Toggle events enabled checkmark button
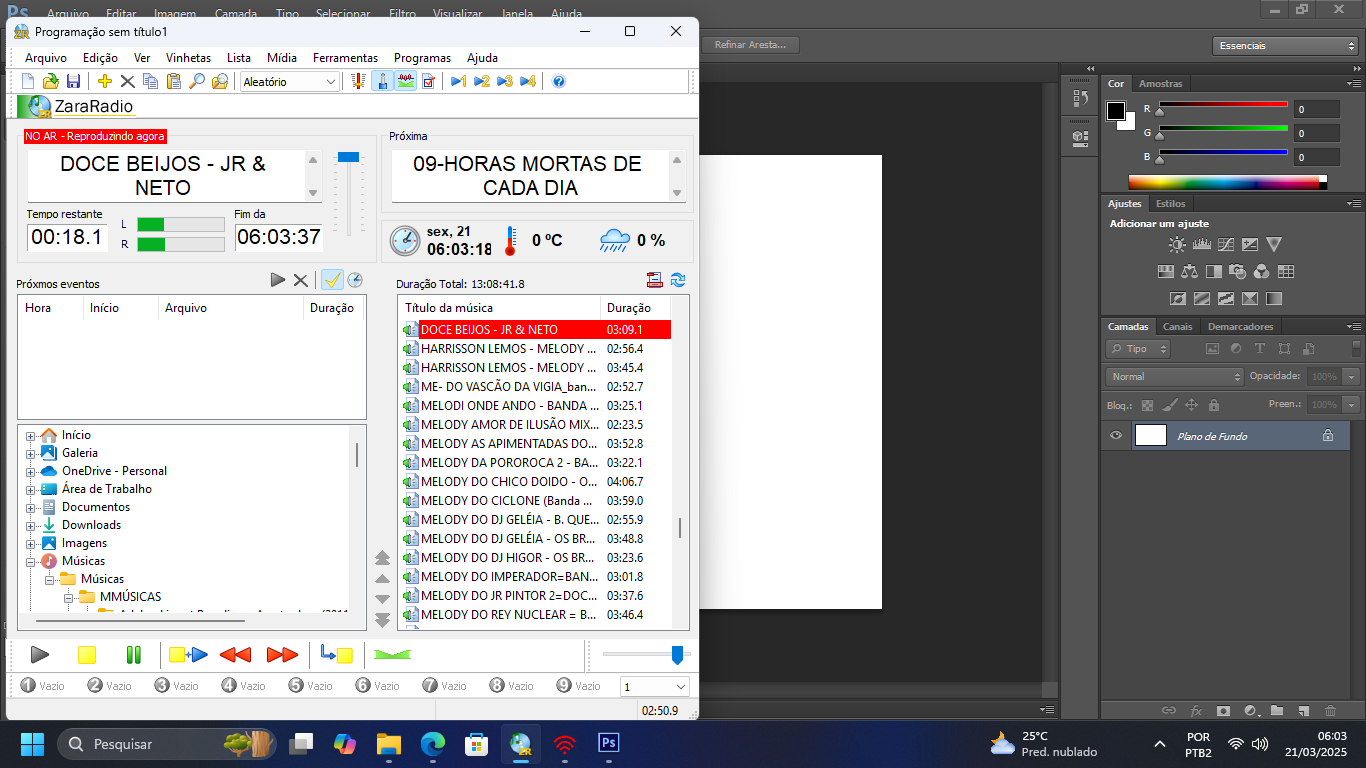 [332, 280]
